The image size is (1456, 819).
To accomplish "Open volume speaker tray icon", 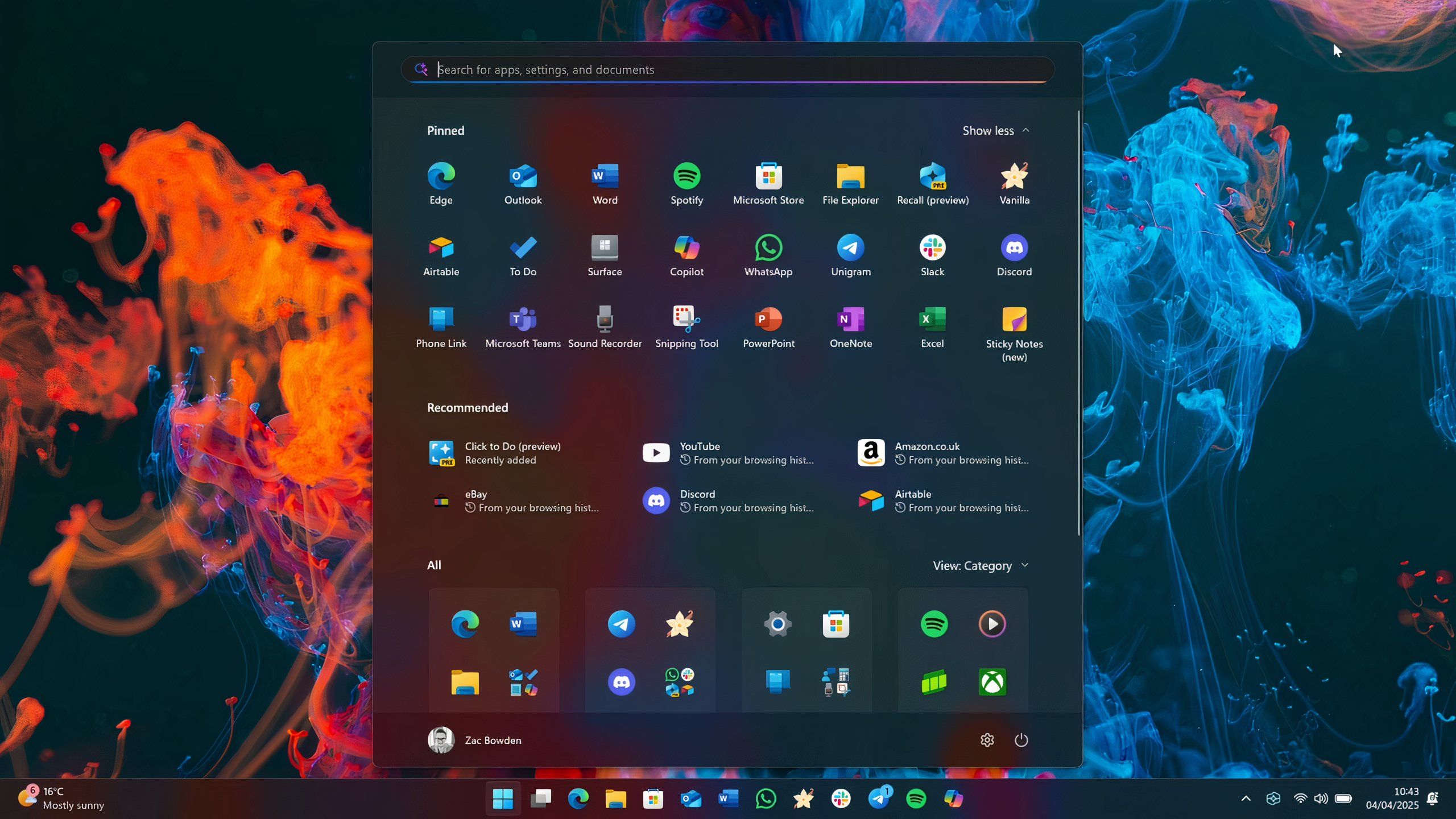I will pos(1321,799).
